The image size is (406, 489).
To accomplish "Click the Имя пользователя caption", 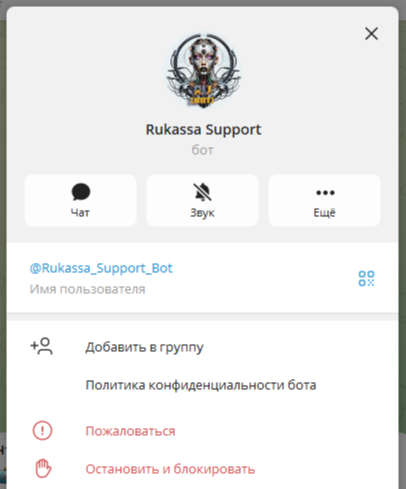I will [87, 289].
